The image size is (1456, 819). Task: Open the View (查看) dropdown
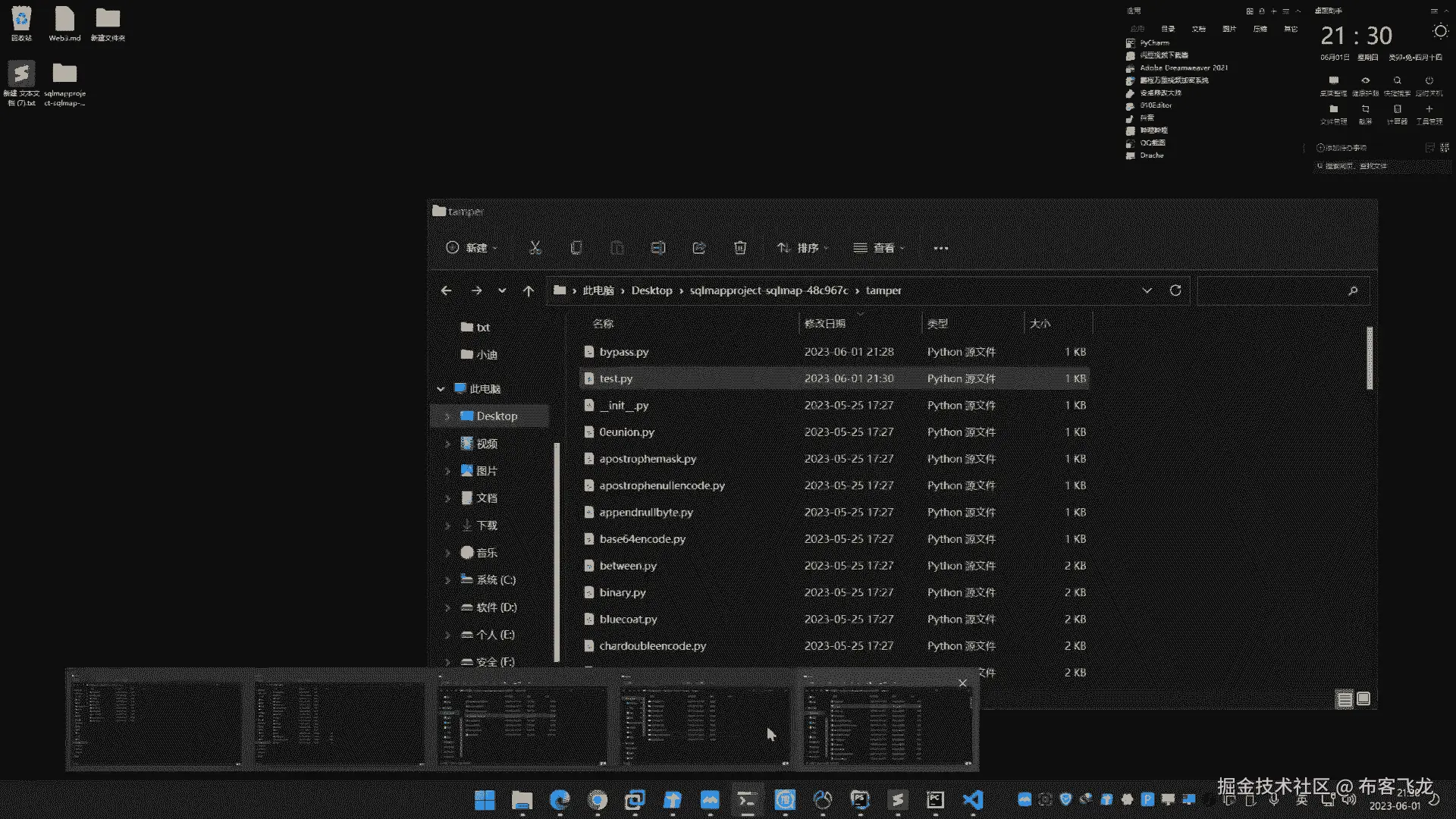(879, 248)
